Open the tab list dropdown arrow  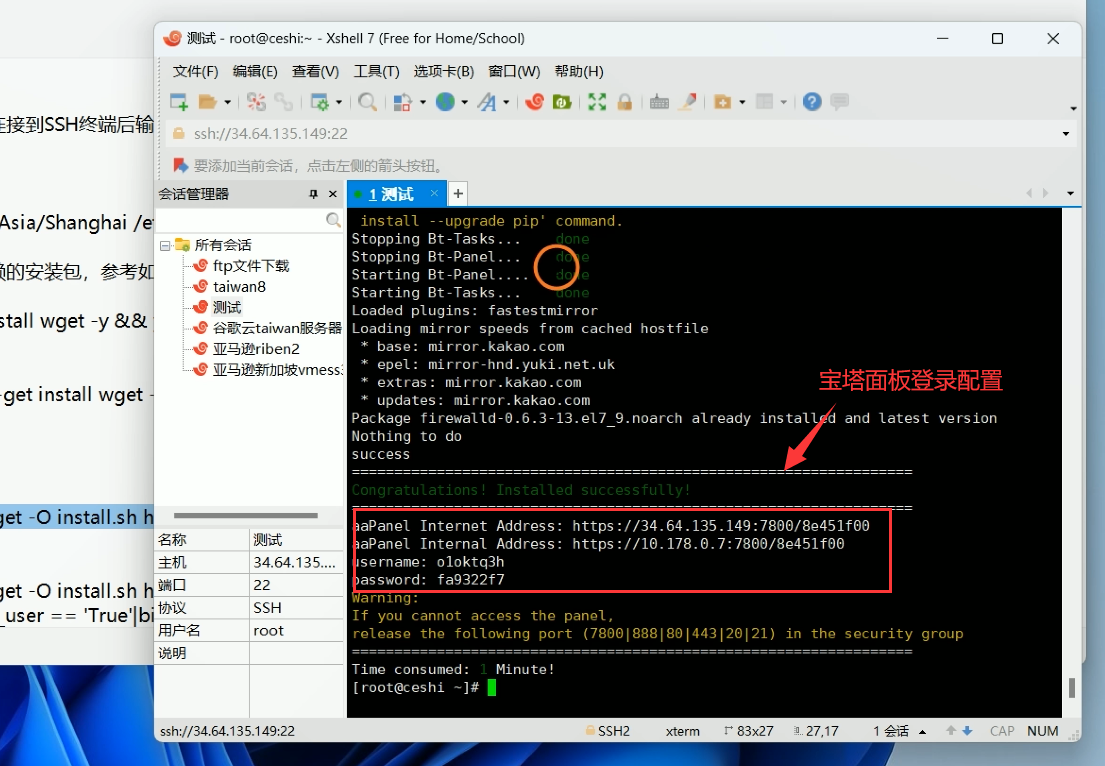[1070, 193]
